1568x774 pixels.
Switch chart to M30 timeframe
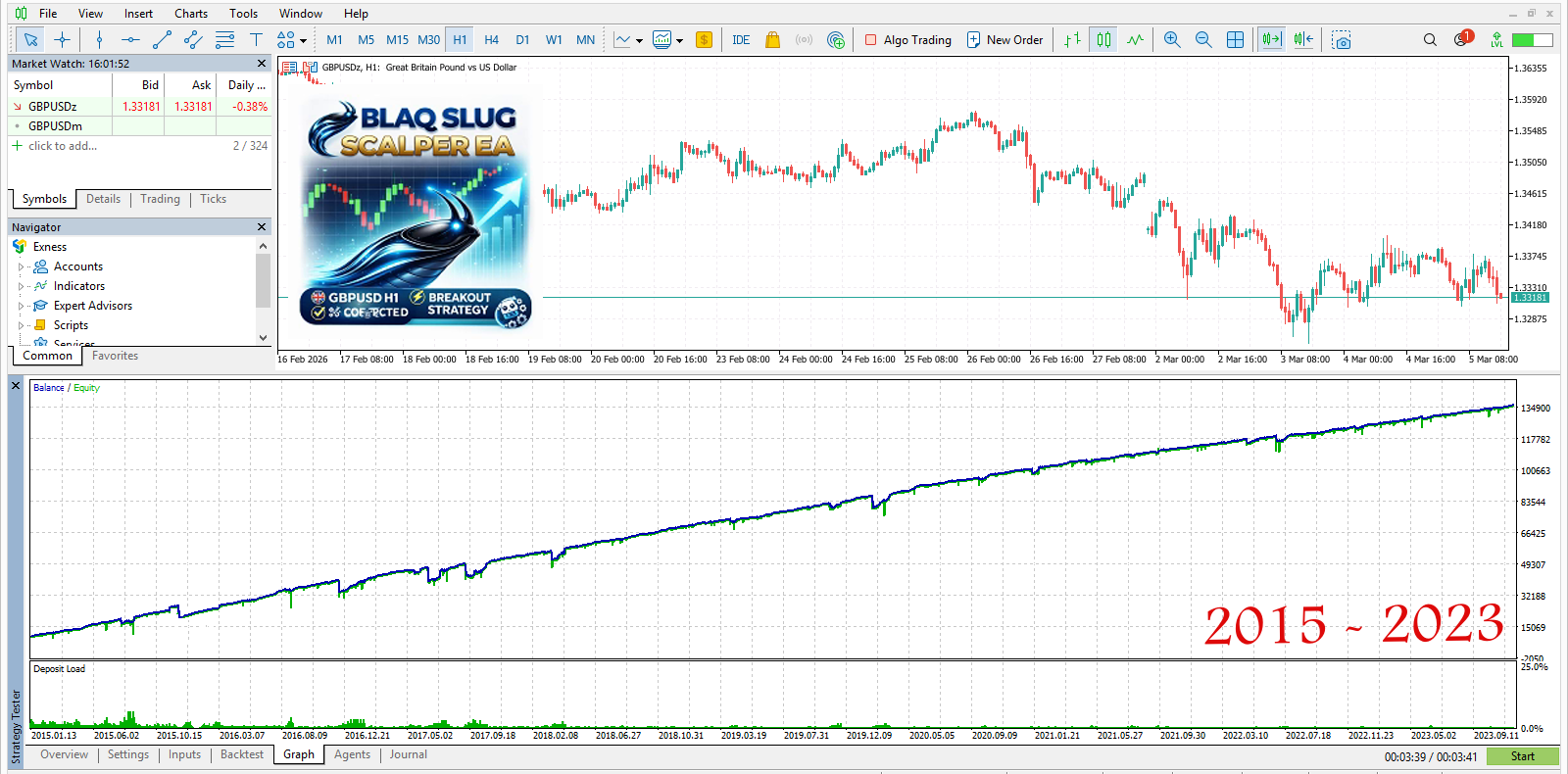tap(429, 40)
